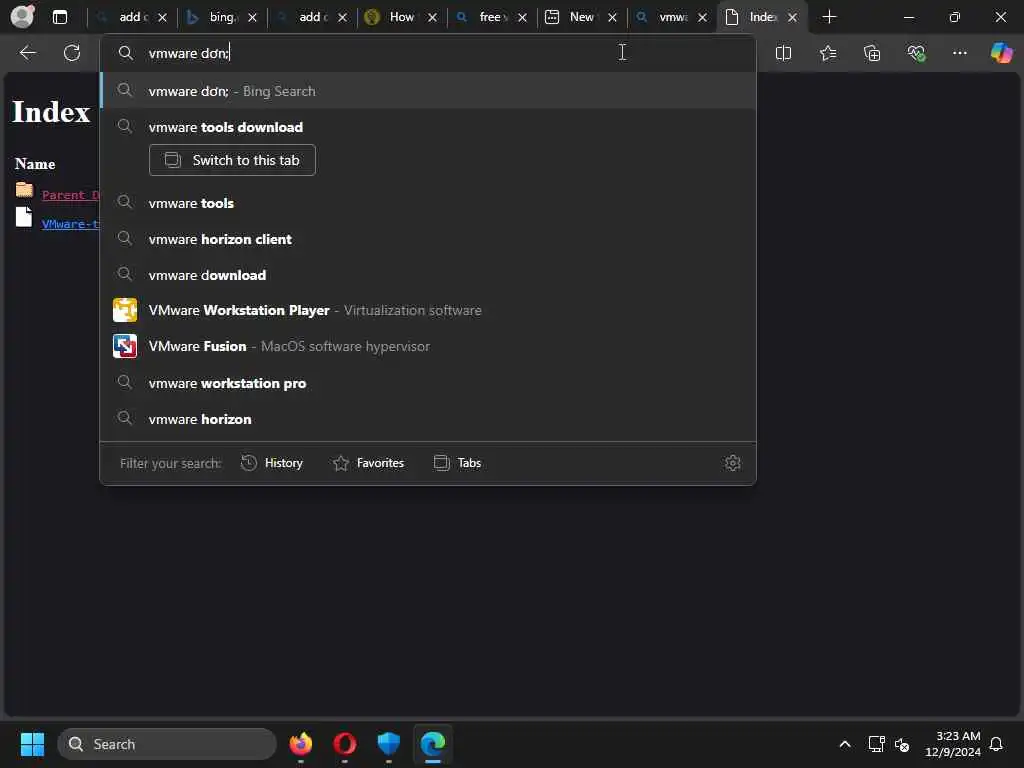
Task: Click the Parent Directory folder icon
Action: 24,189
